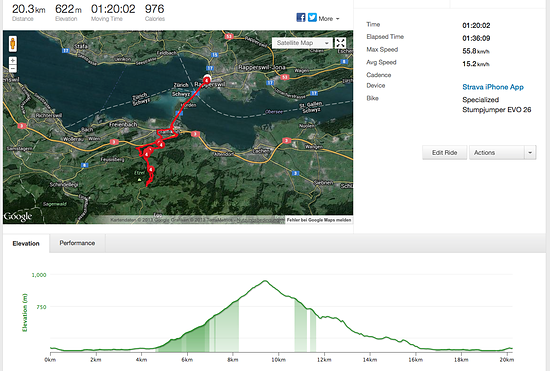This screenshot has height=371, width=550.
Task: Click the Rapperswil start marker on the route
Action: [x=207, y=80]
